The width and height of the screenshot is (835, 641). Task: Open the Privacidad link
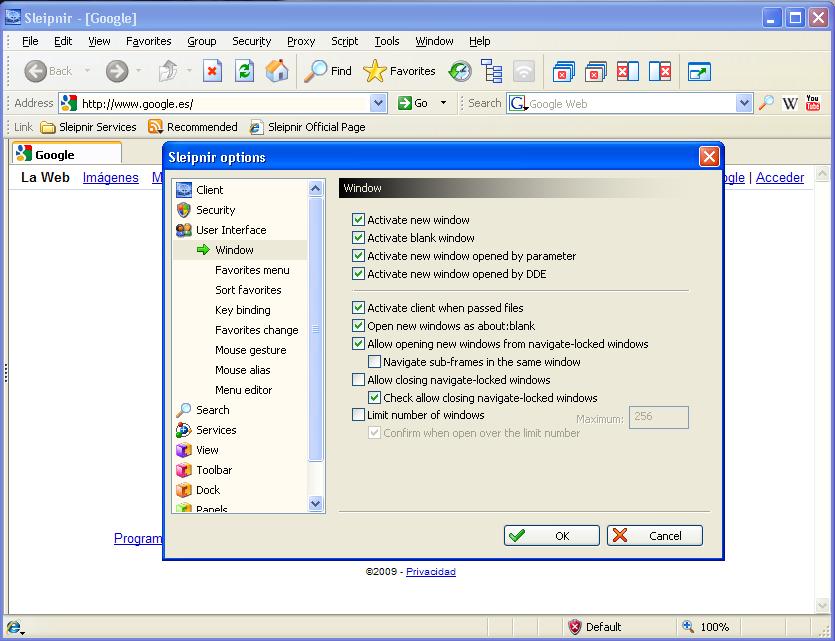click(431, 571)
